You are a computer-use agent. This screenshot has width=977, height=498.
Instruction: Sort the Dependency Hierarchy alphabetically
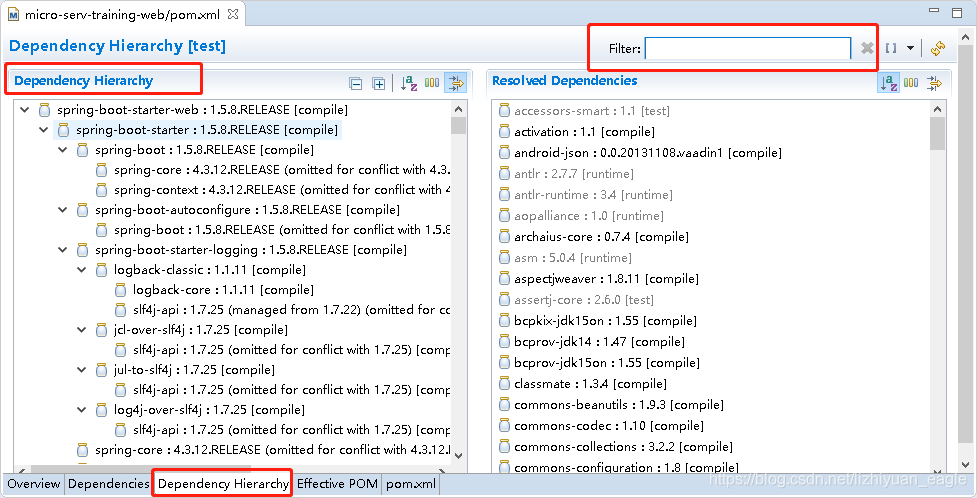[x=409, y=84]
